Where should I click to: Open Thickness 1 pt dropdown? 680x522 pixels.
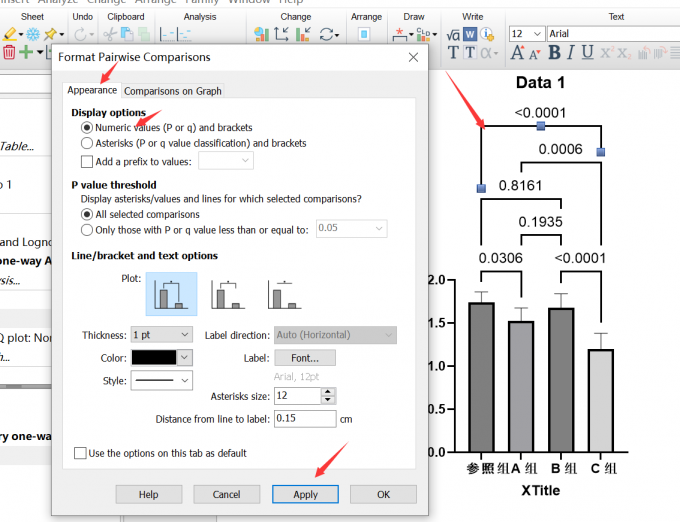[161, 335]
